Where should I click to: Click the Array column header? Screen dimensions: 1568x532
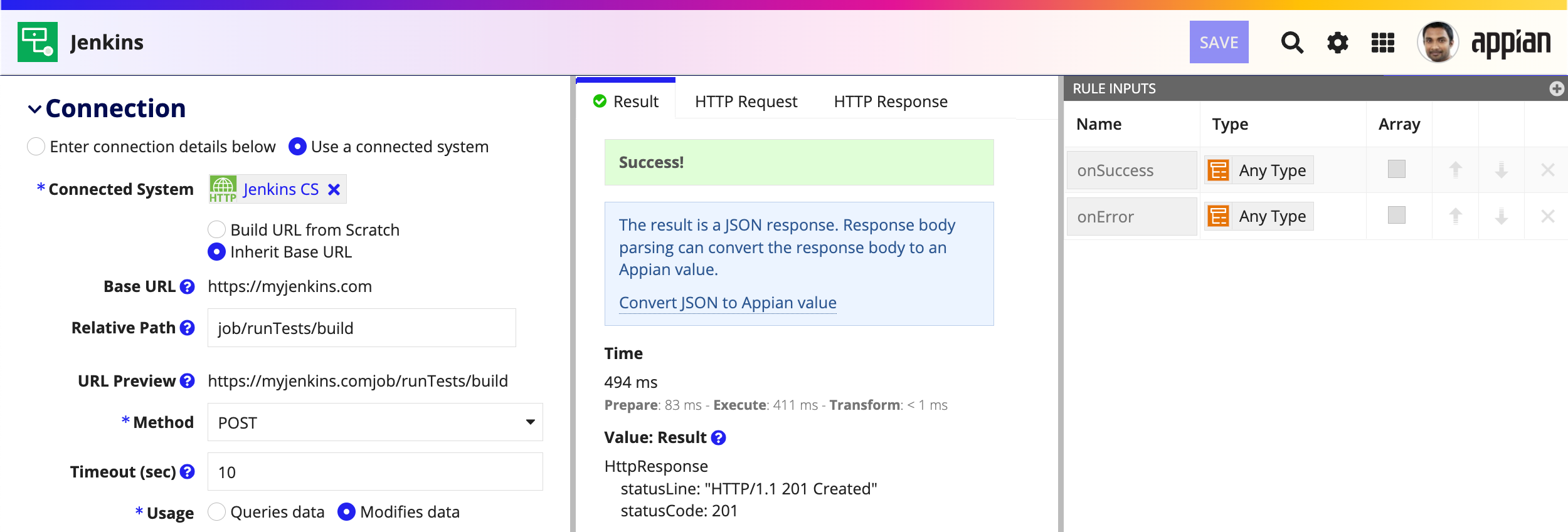(1399, 124)
